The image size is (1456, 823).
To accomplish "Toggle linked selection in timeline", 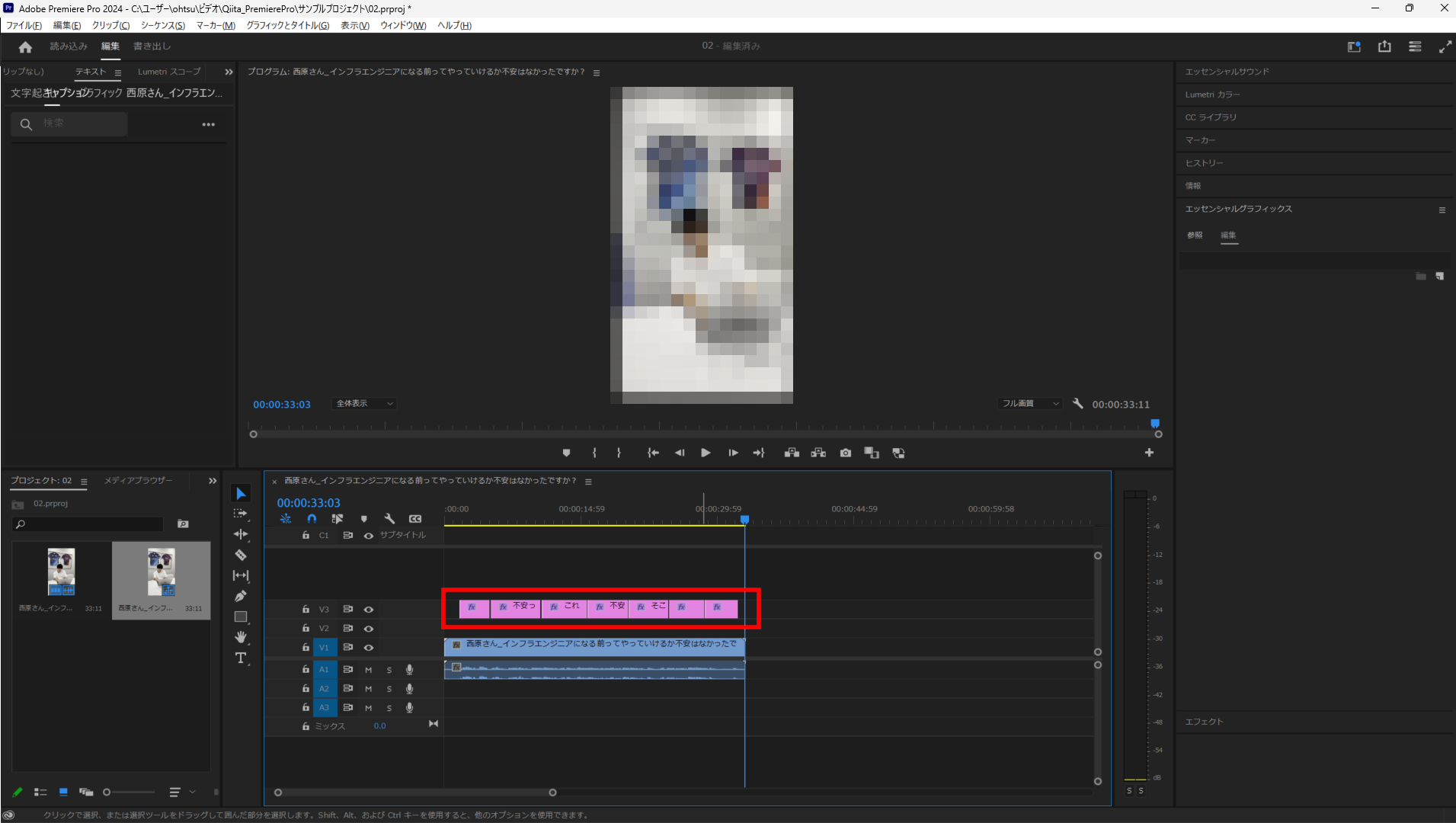I will click(x=338, y=519).
